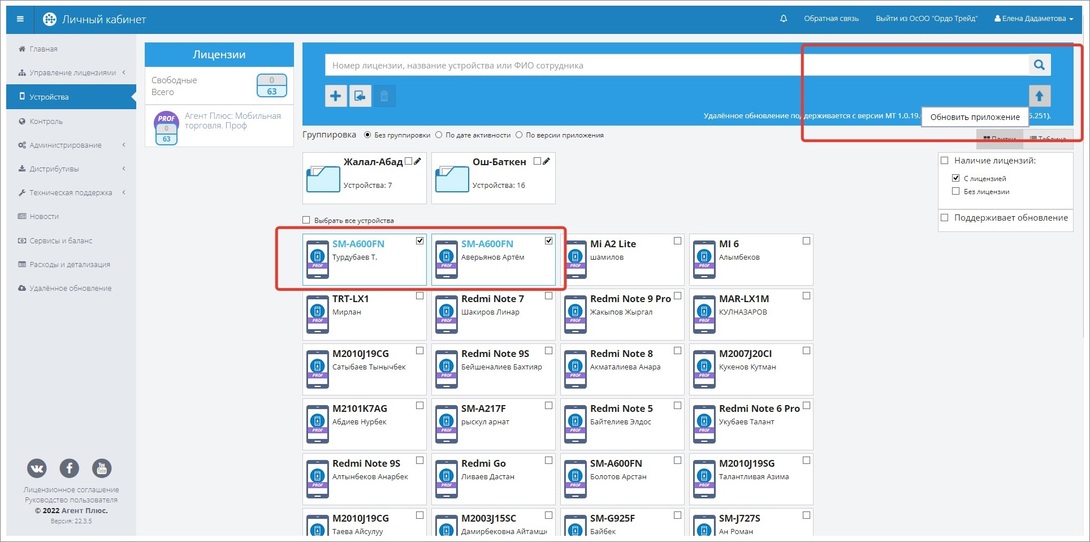Open Елена Дадаметова user dropdown
1090x542 pixels.
coord(1034,19)
